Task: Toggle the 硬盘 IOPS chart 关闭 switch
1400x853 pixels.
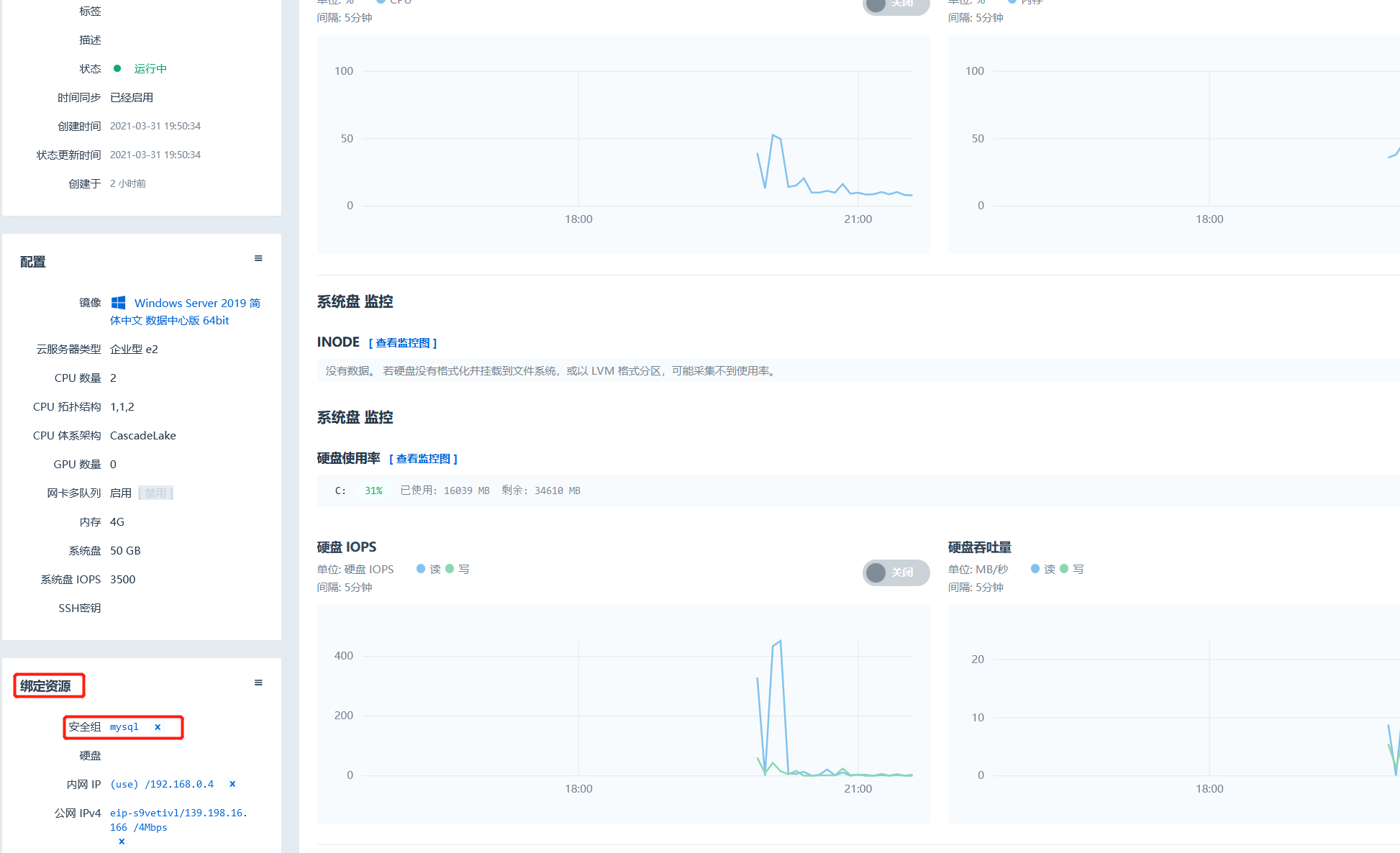Action: (896, 573)
